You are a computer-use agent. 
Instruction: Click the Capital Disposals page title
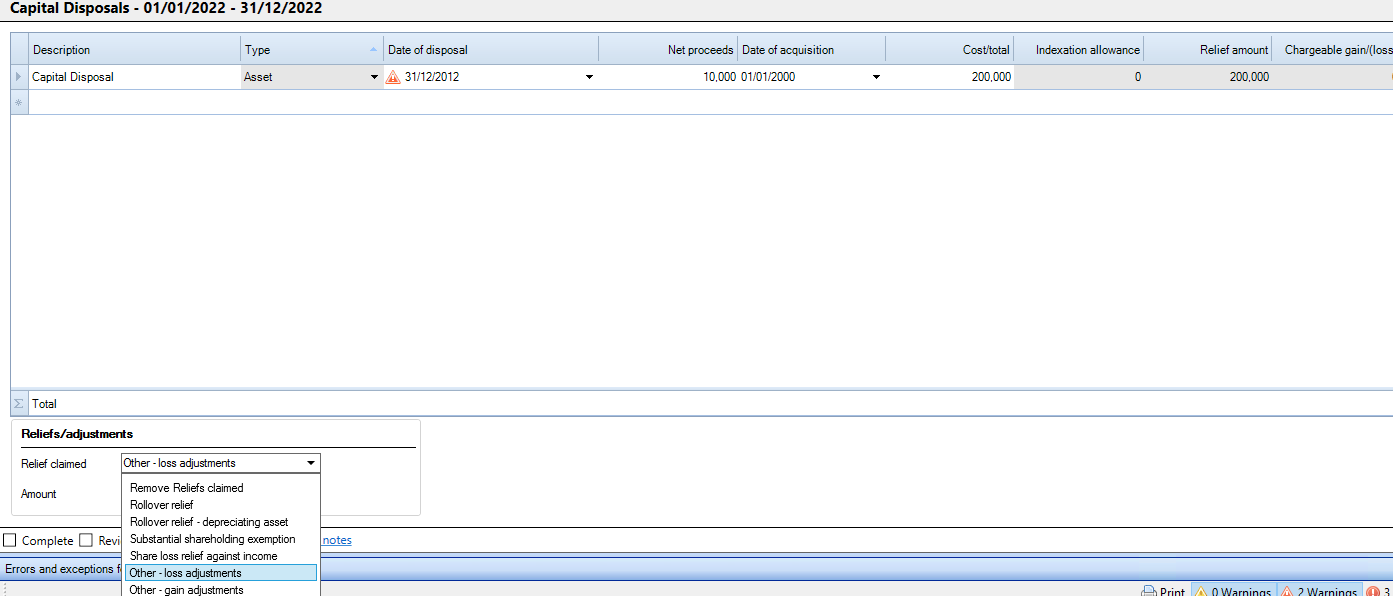pyautogui.click(x=166, y=9)
